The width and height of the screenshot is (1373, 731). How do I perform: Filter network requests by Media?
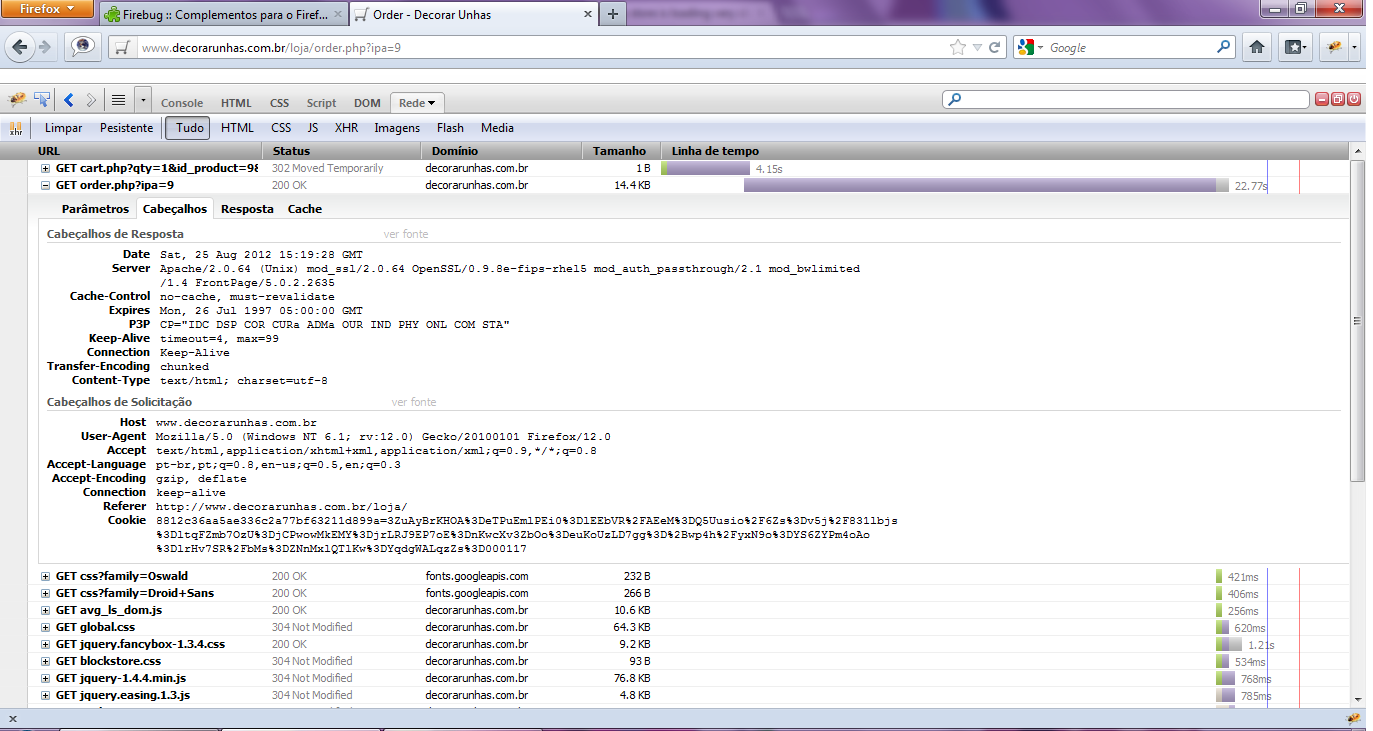click(x=497, y=128)
